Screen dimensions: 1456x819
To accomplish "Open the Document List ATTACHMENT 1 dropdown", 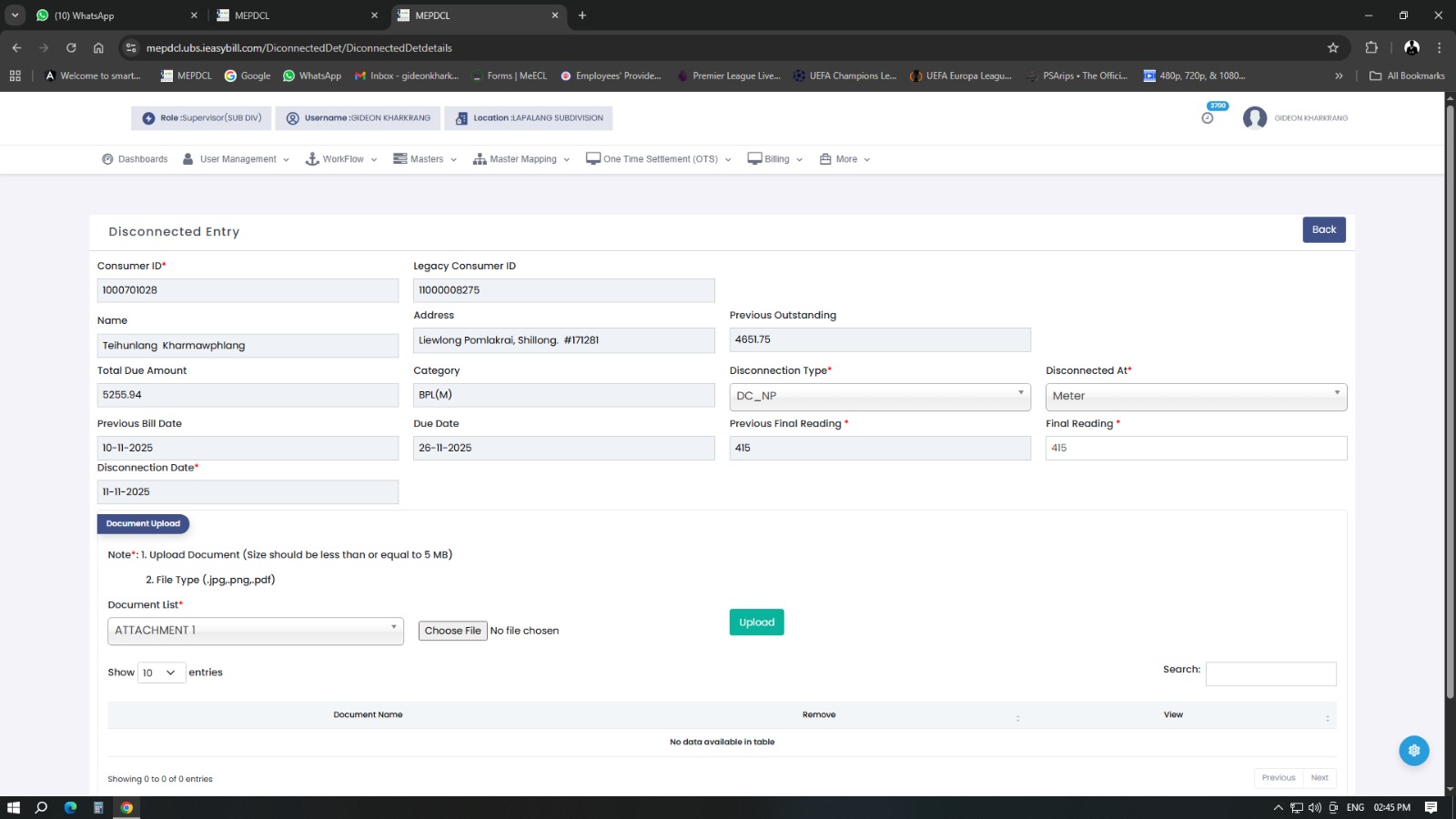I will (x=255, y=631).
